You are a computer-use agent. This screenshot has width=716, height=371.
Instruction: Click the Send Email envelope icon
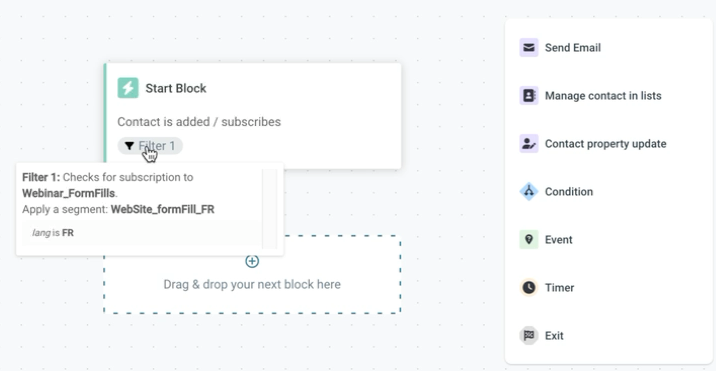[x=529, y=48]
